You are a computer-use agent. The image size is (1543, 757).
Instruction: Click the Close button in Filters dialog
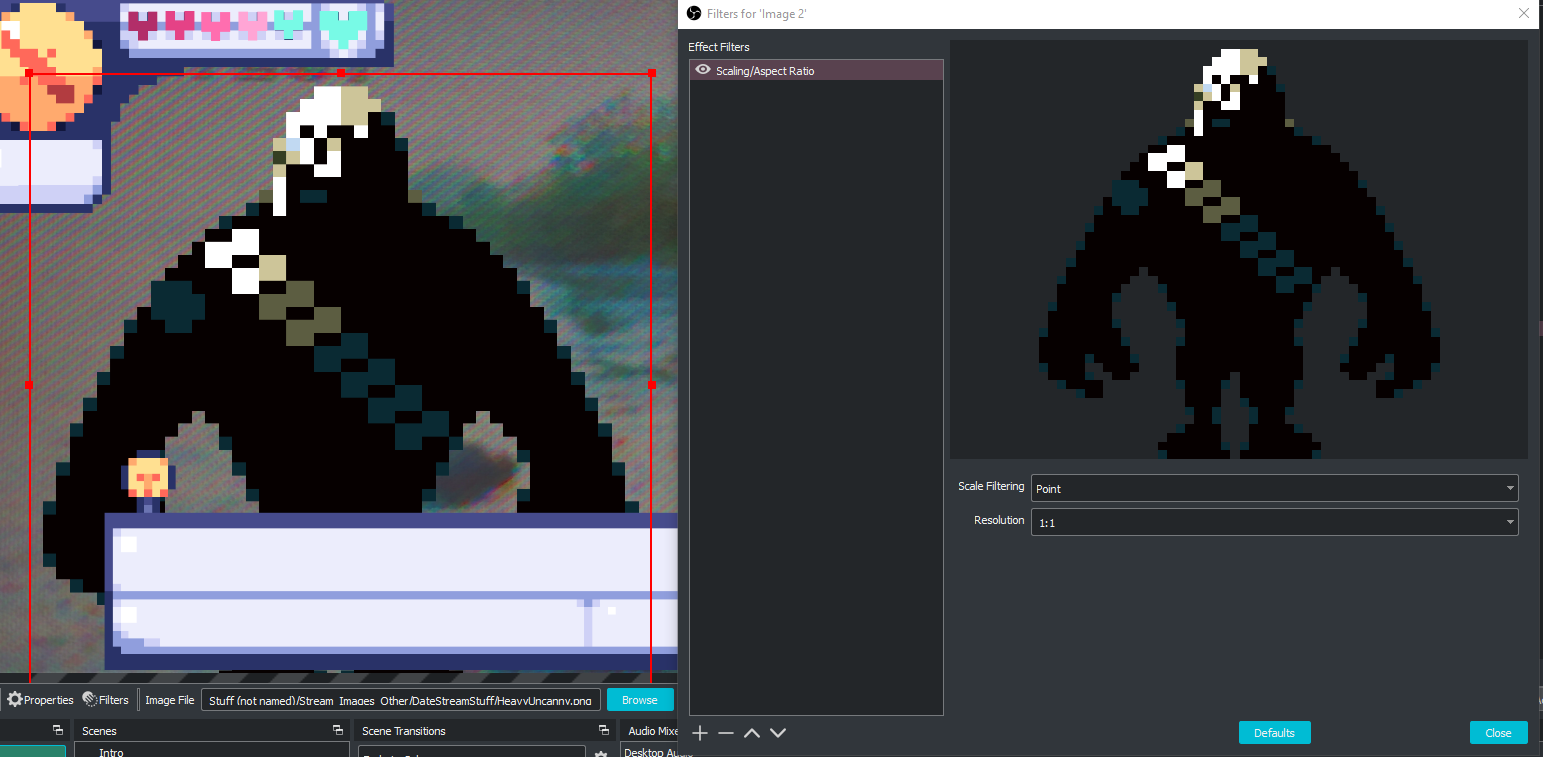(x=1498, y=732)
